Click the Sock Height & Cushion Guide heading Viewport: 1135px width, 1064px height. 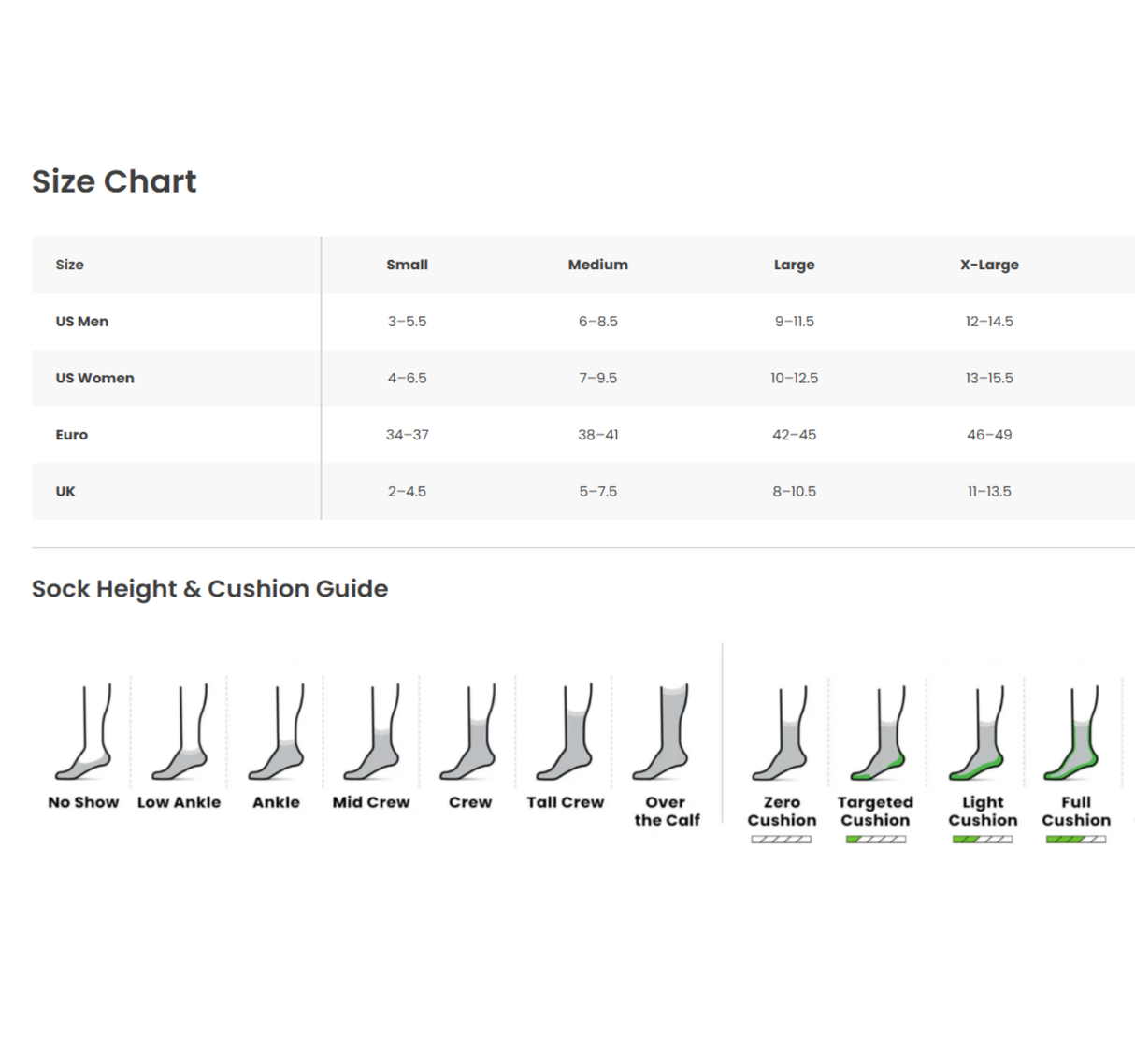(209, 589)
